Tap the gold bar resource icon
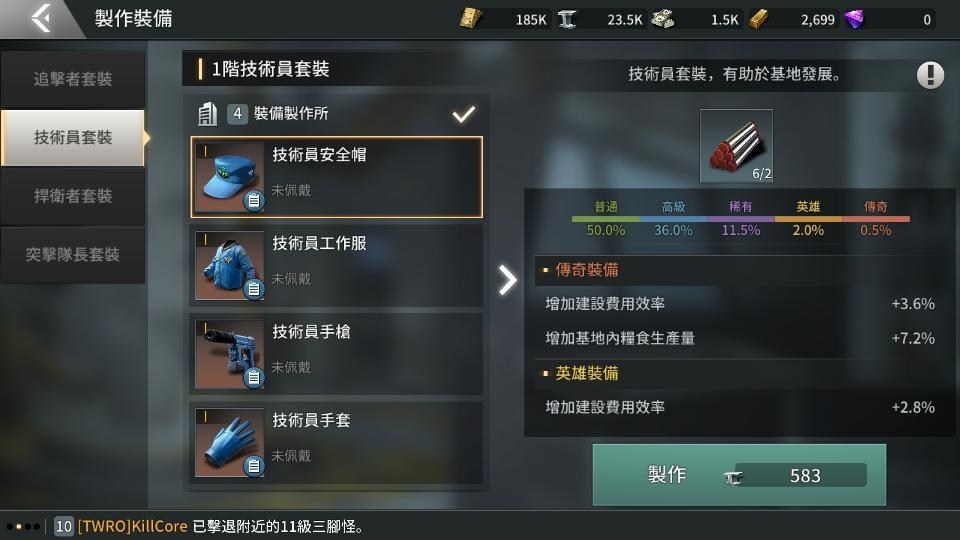 coord(759,19)
